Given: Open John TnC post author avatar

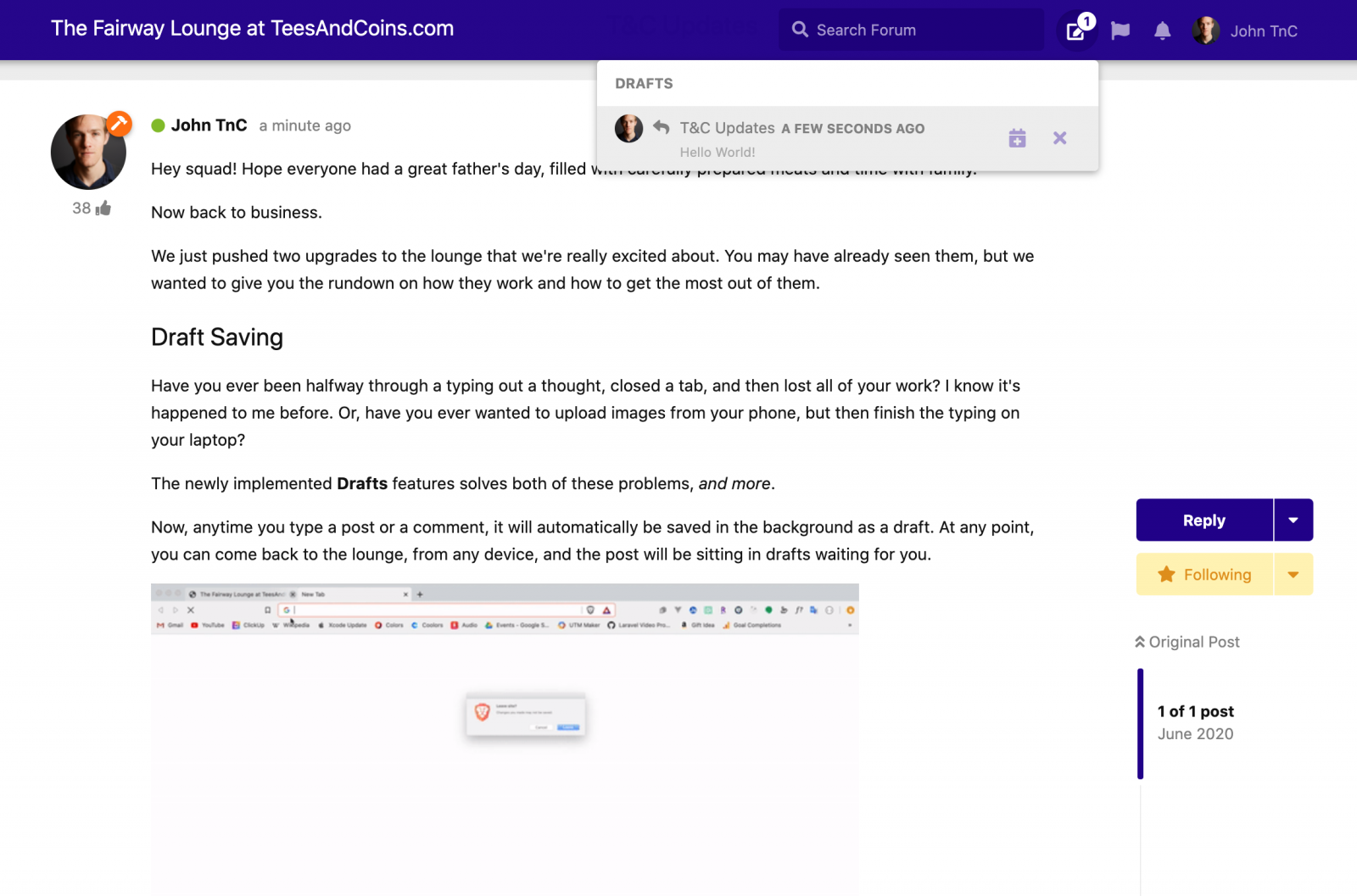Looking at the screenshot, I should pyautogui.click(x=88, y=152).
